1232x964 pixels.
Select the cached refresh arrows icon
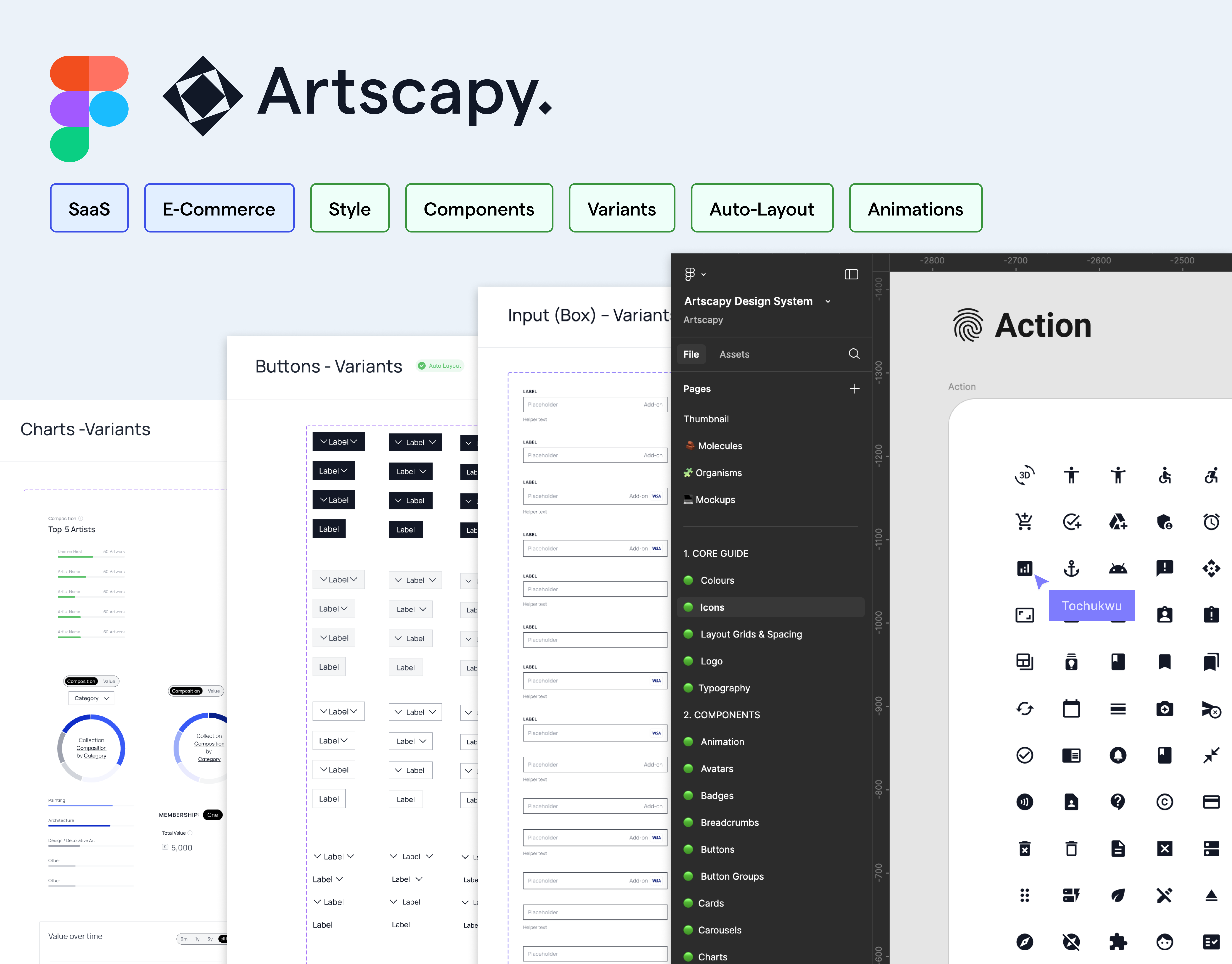[x=1024, y=708]
